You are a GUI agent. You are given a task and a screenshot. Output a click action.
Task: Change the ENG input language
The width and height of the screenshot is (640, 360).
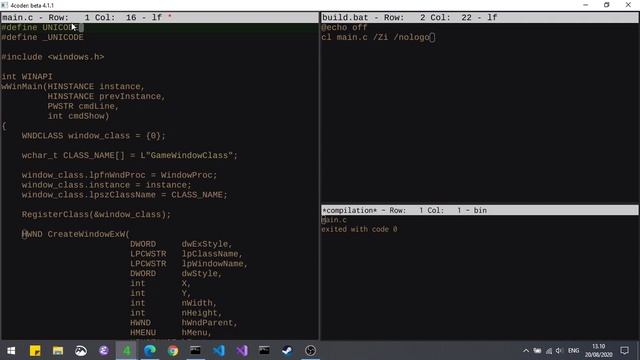pyautogui.click(x=573, y=351)
